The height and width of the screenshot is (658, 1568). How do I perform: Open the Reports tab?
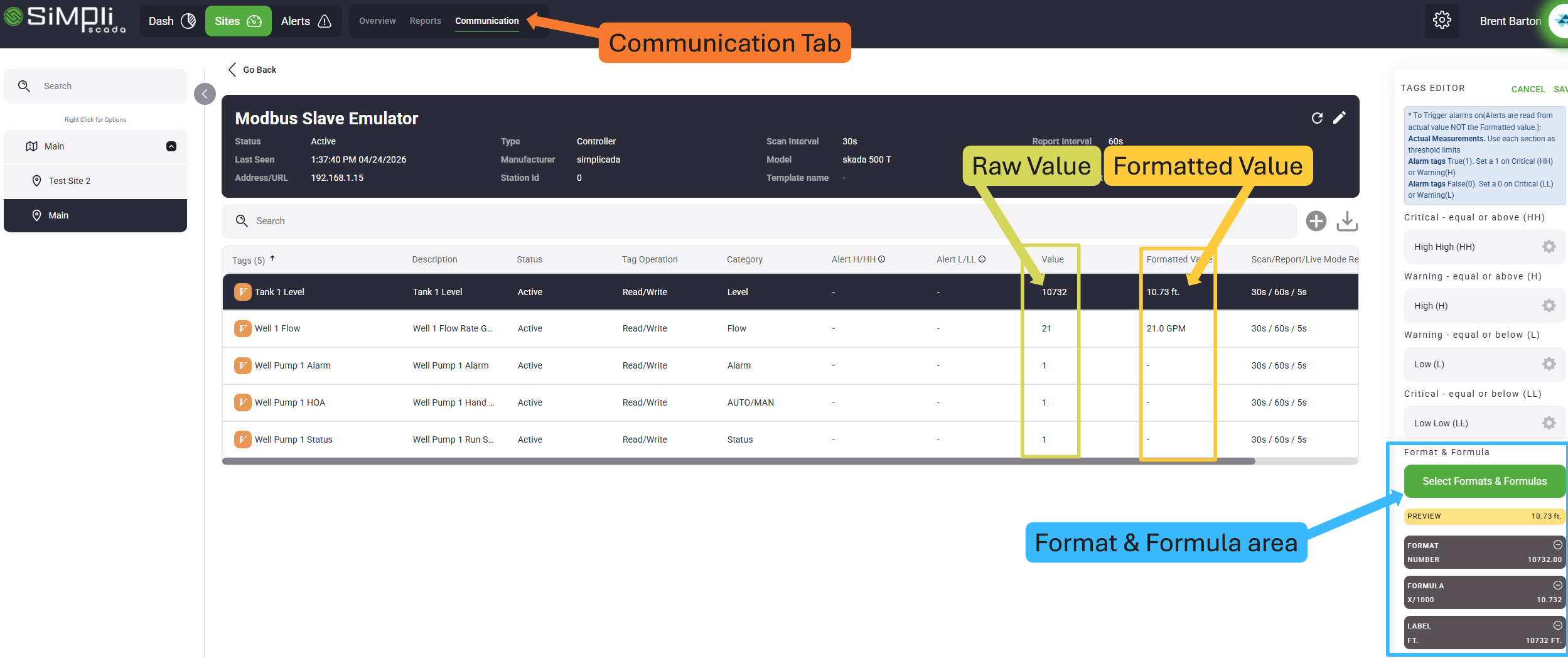point(425,21)
